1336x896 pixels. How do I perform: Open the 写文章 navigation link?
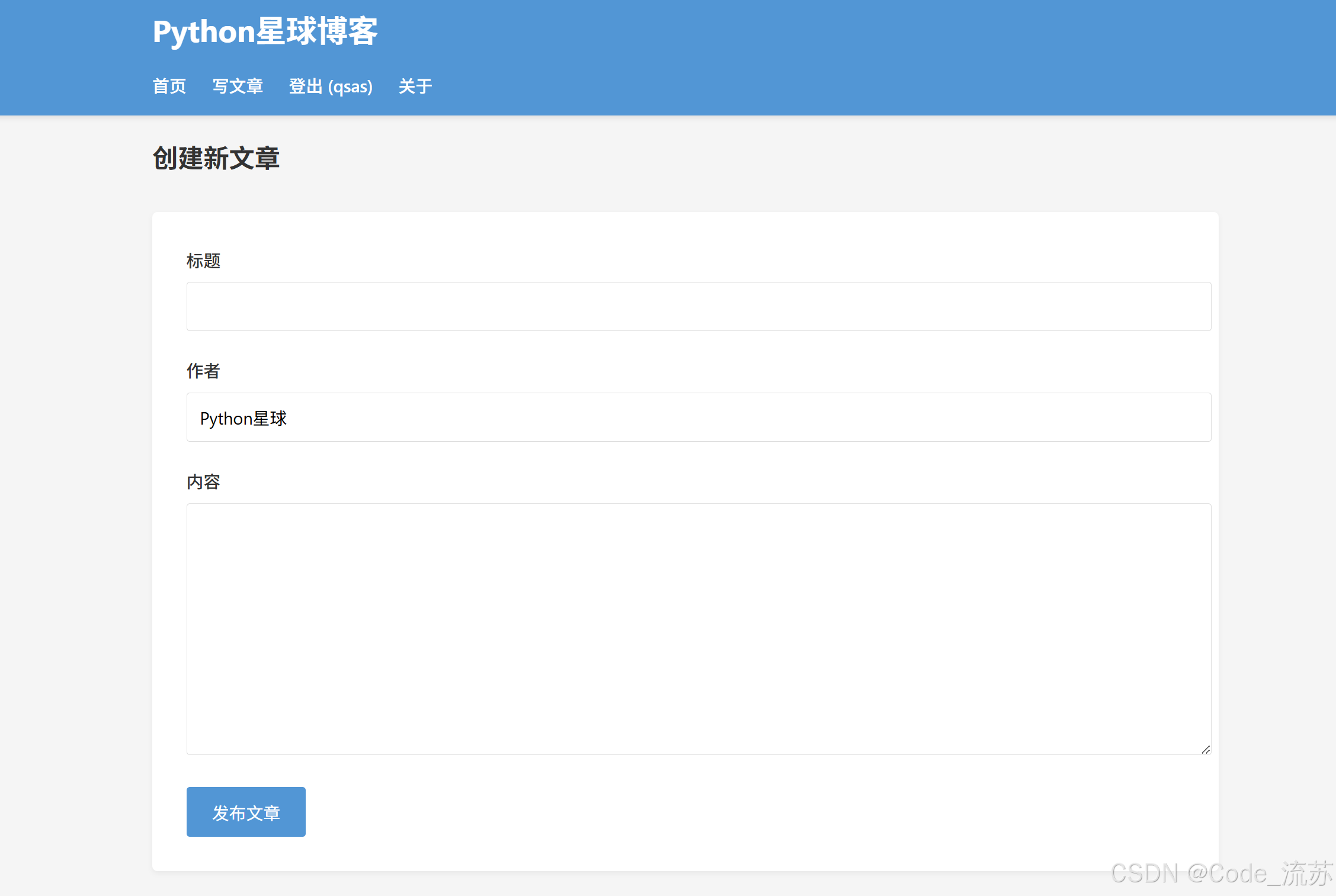point(238,86)
